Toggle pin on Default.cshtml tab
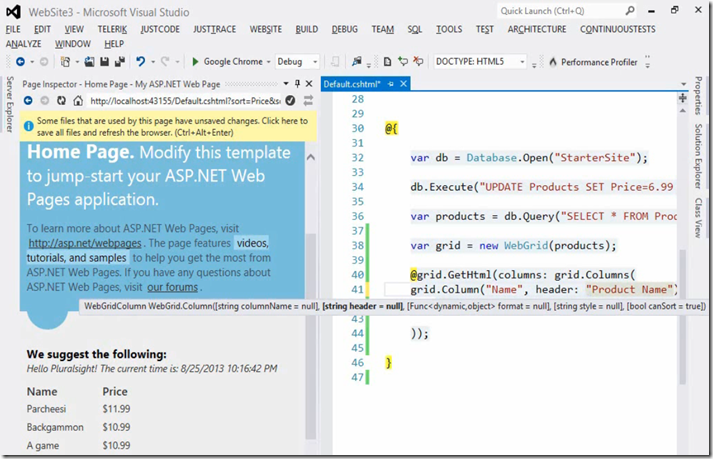Screen dimensions: 713x459 391,84
